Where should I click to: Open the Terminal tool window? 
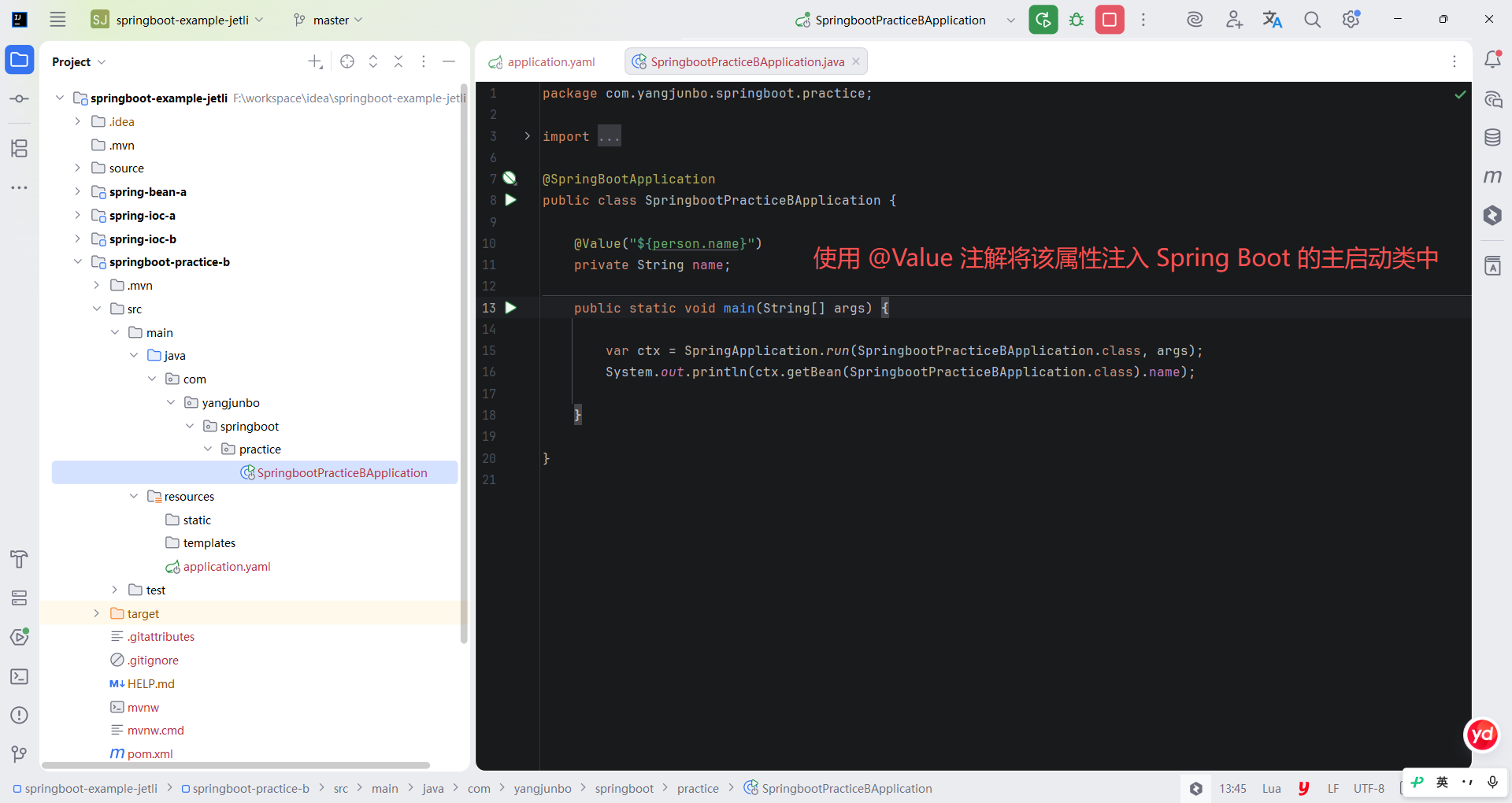click(20, 676)
